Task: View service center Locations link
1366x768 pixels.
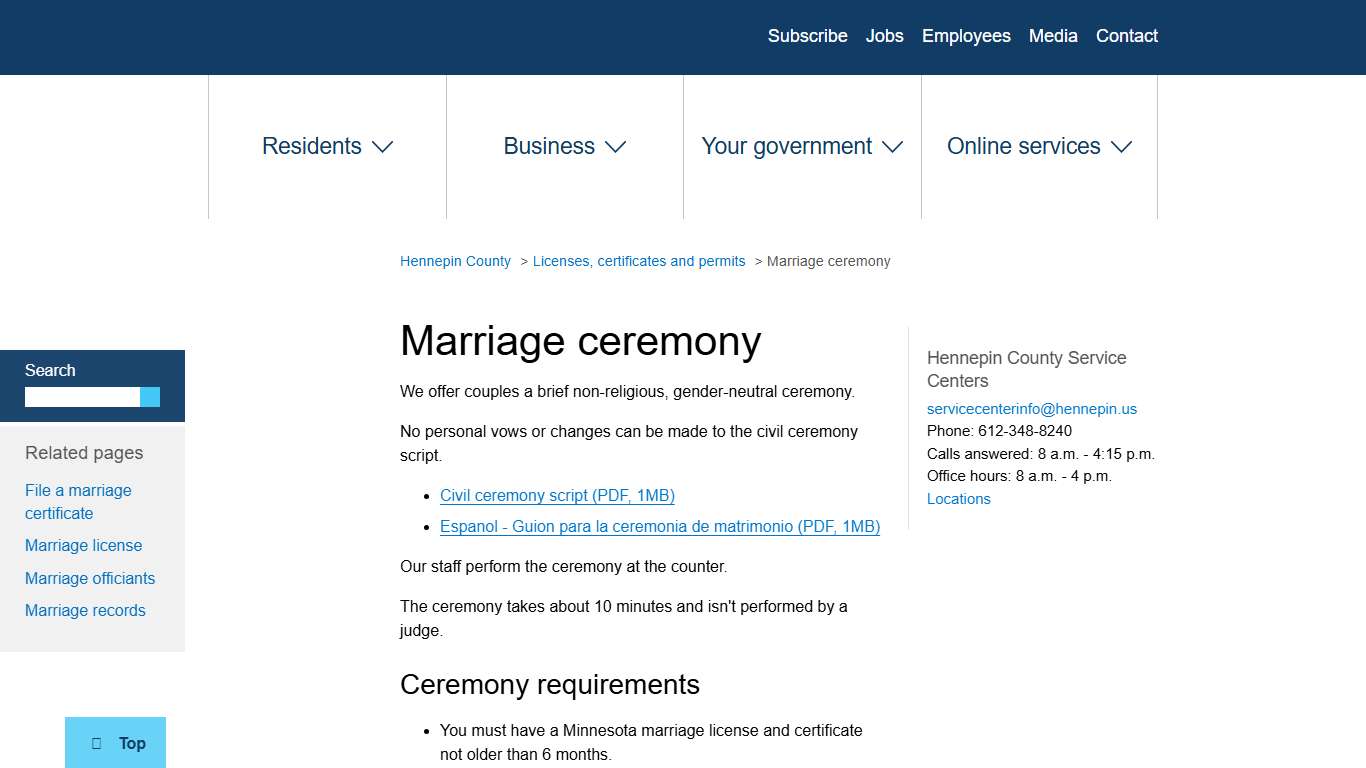Action: coord(958,498)
